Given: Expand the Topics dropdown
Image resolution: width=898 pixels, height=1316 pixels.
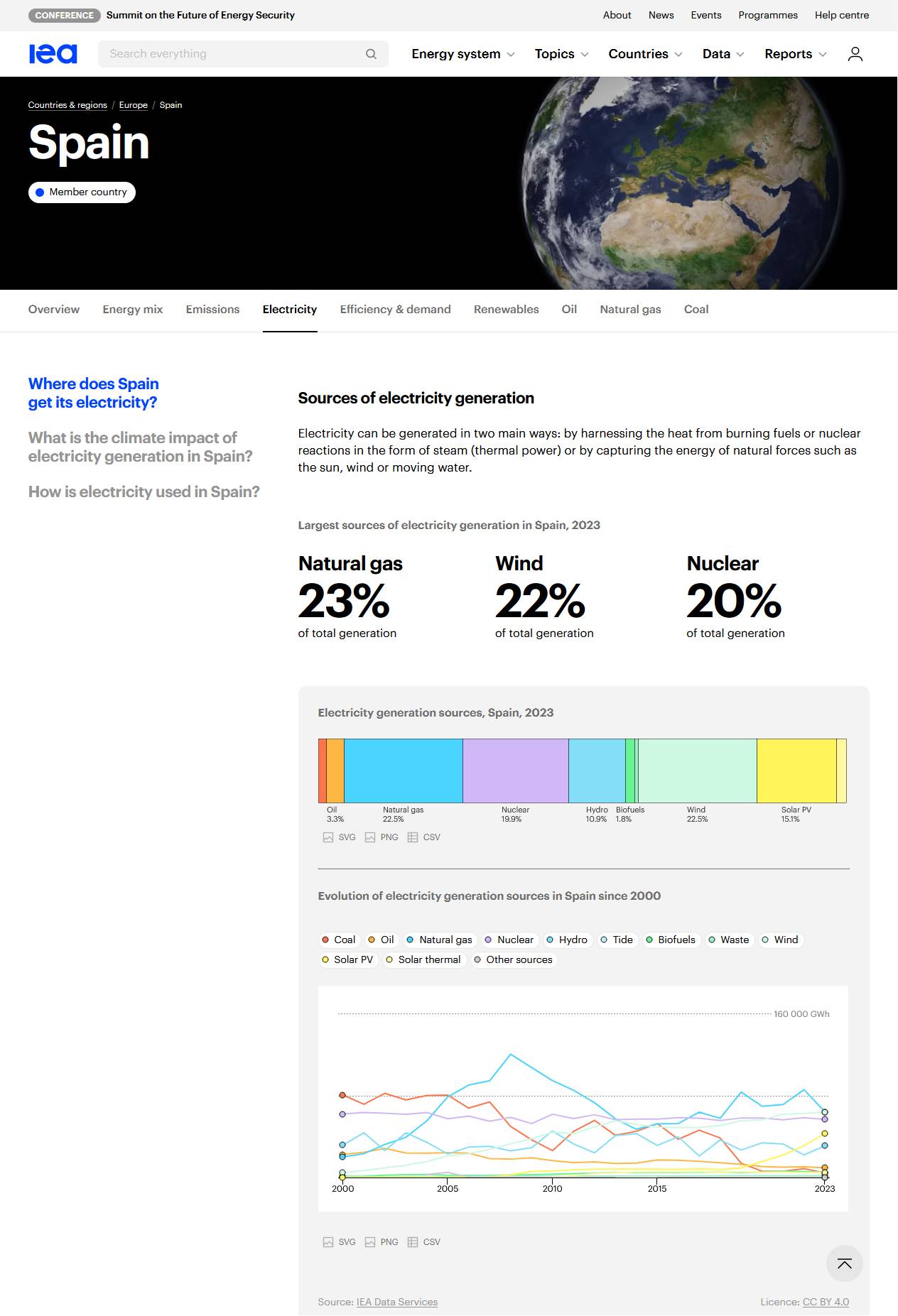Looking at the screenshot, I should (561, 54).
